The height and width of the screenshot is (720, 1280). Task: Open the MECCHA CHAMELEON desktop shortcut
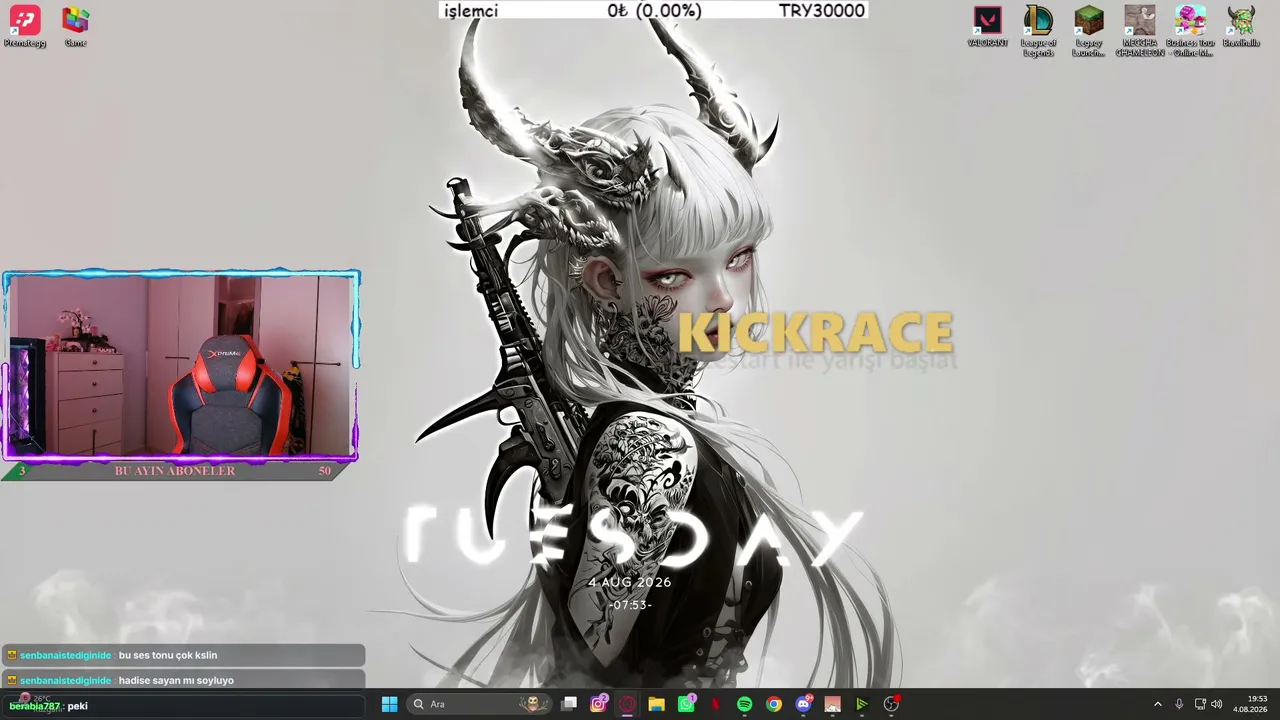click(1140, 31)
